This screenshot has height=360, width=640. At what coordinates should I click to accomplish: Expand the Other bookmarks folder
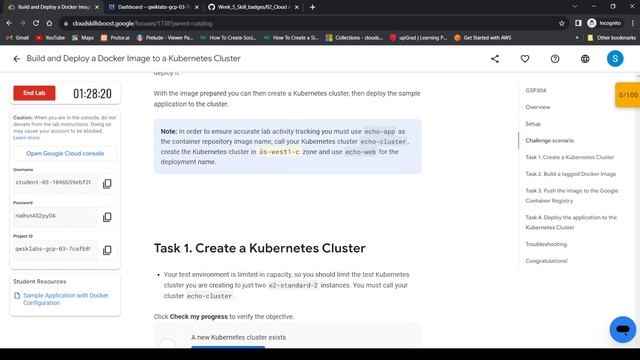611,38
